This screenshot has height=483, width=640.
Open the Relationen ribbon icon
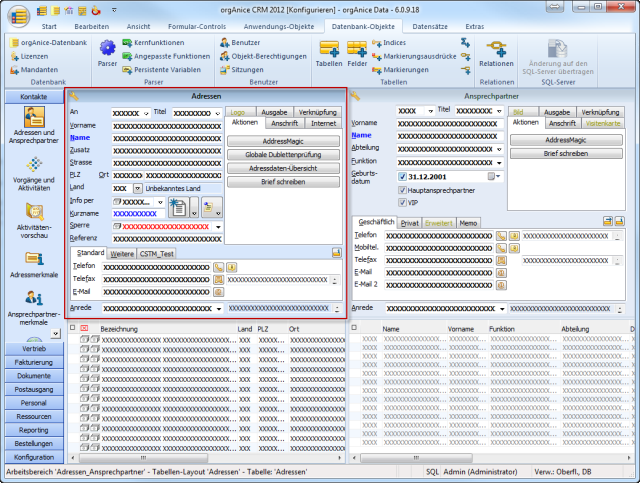point(496,49)
